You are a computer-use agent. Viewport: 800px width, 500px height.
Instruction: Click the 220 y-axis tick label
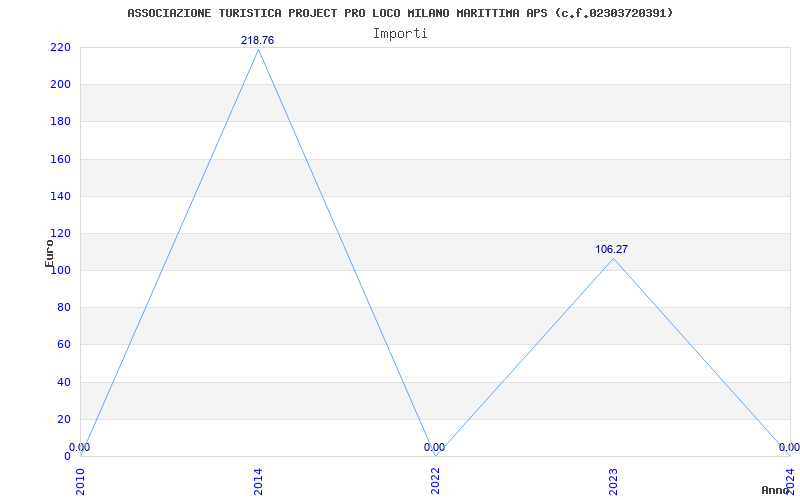tap(60, 47)
